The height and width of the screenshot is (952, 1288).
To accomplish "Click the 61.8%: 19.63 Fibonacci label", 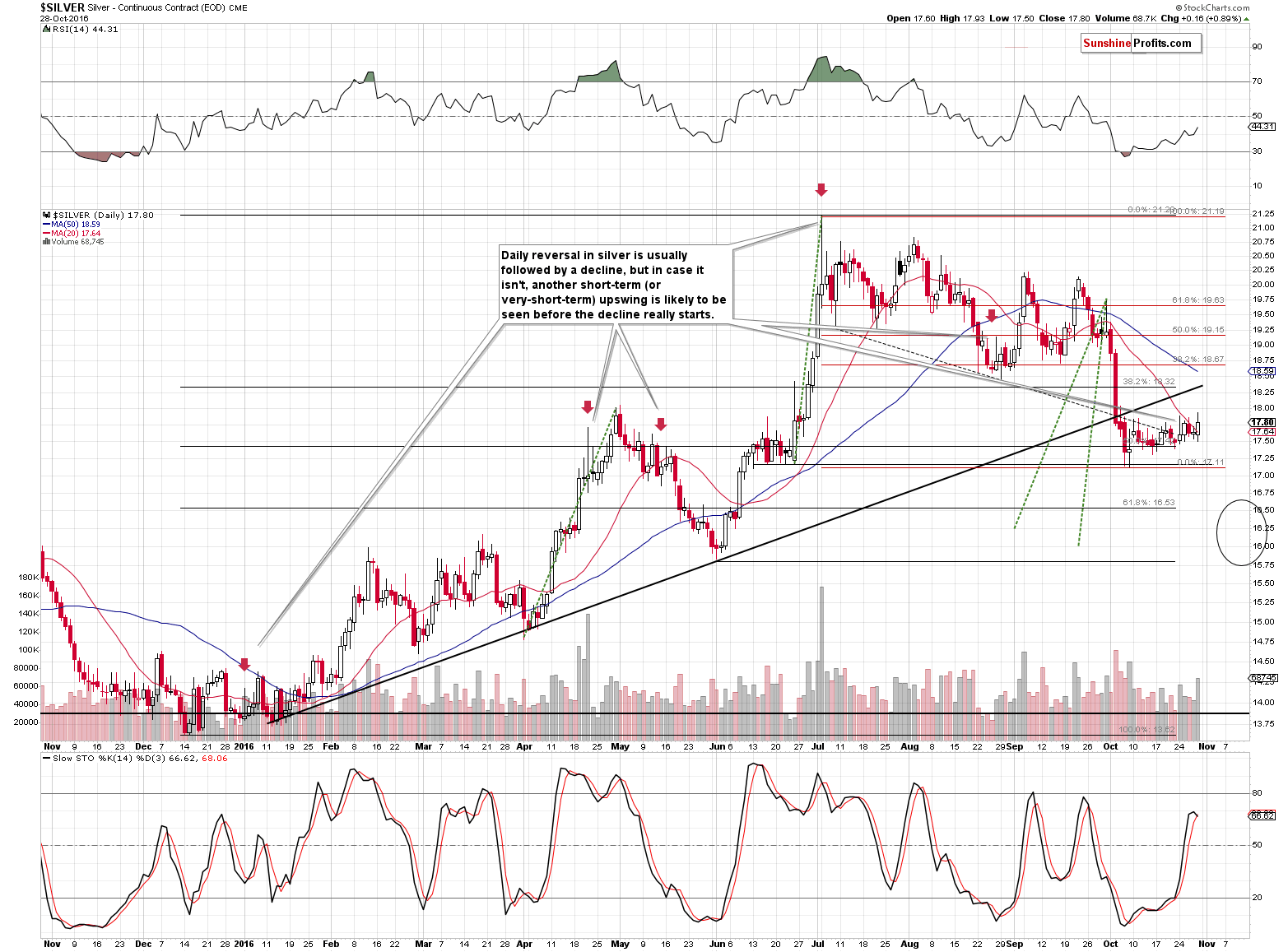I will pos(1198,300).
